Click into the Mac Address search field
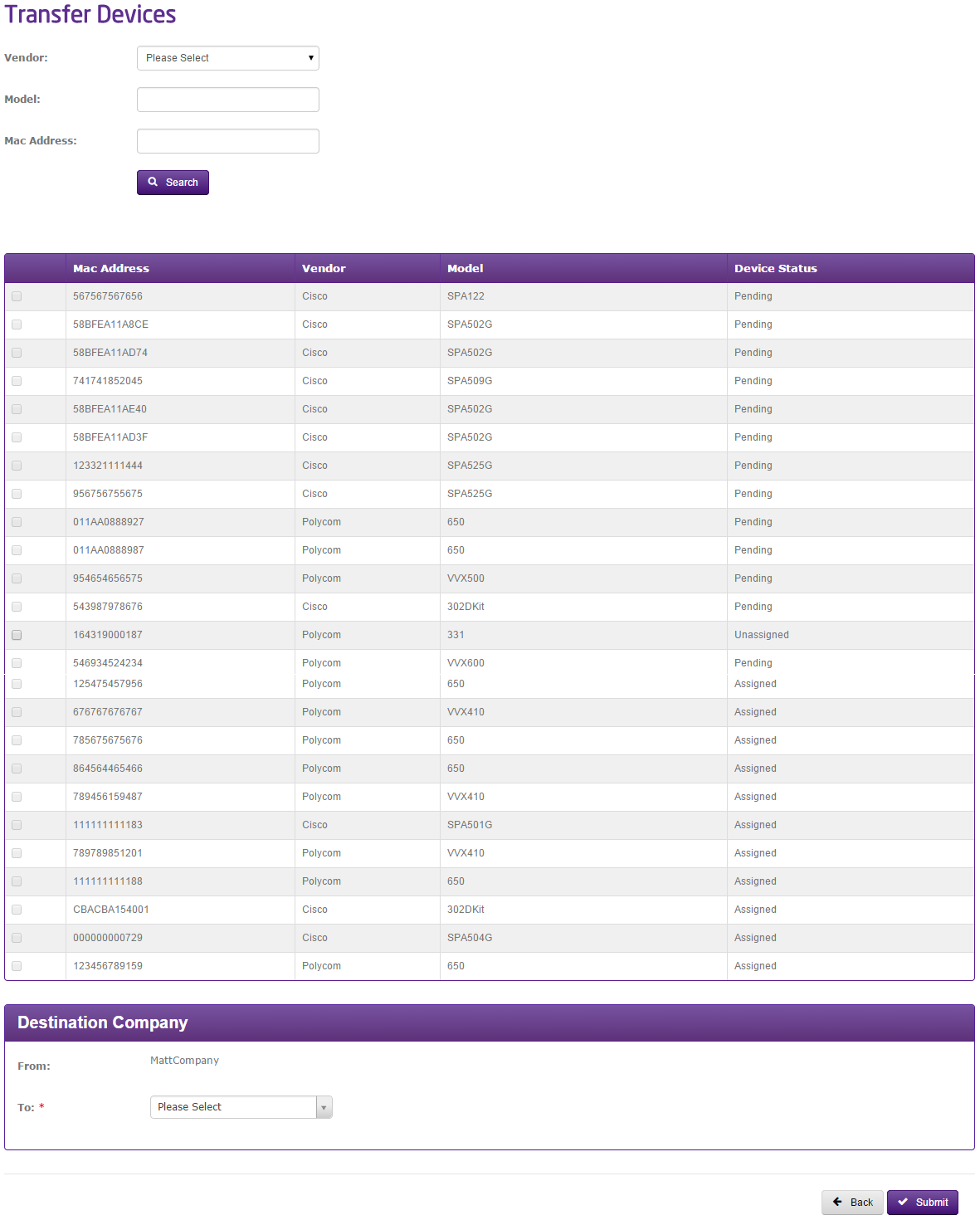 click(x=228, y=141)
